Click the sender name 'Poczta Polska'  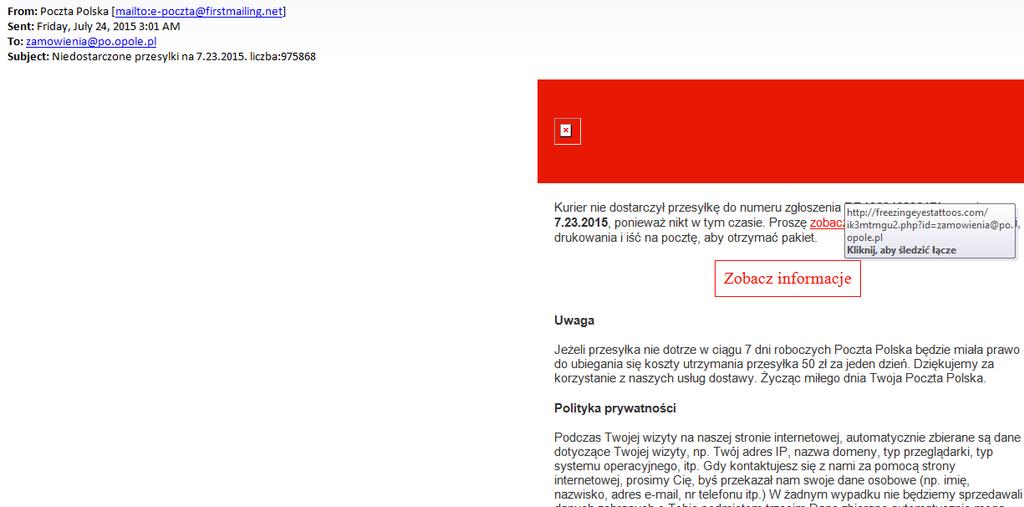click(74, 11)
